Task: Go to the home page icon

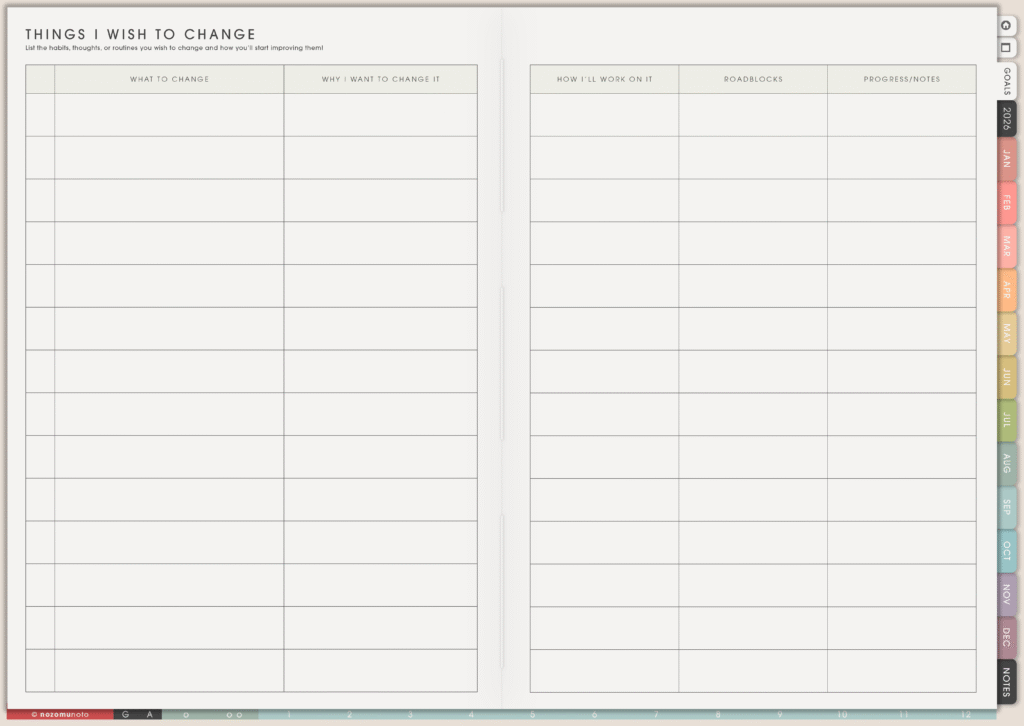Action: point(1005,25)
